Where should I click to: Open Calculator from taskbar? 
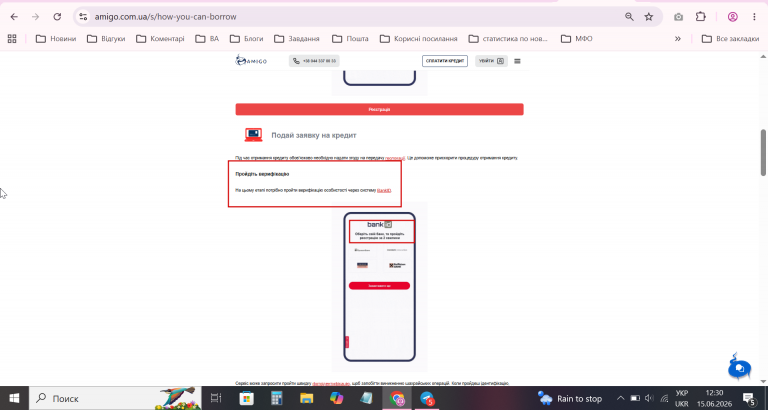tap(277, 398)
